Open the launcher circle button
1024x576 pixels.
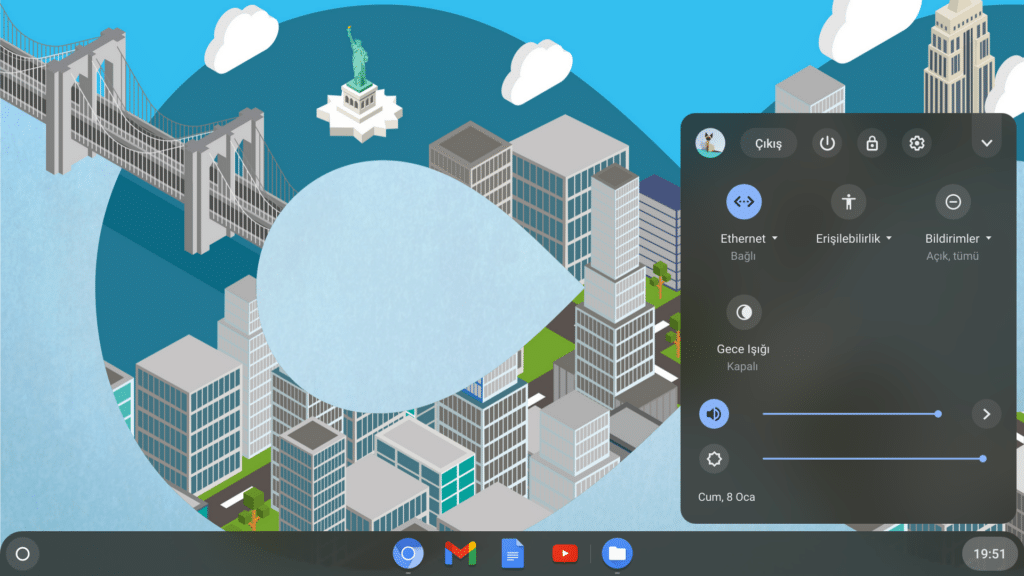pyautogui.click(x=22, y=554)
